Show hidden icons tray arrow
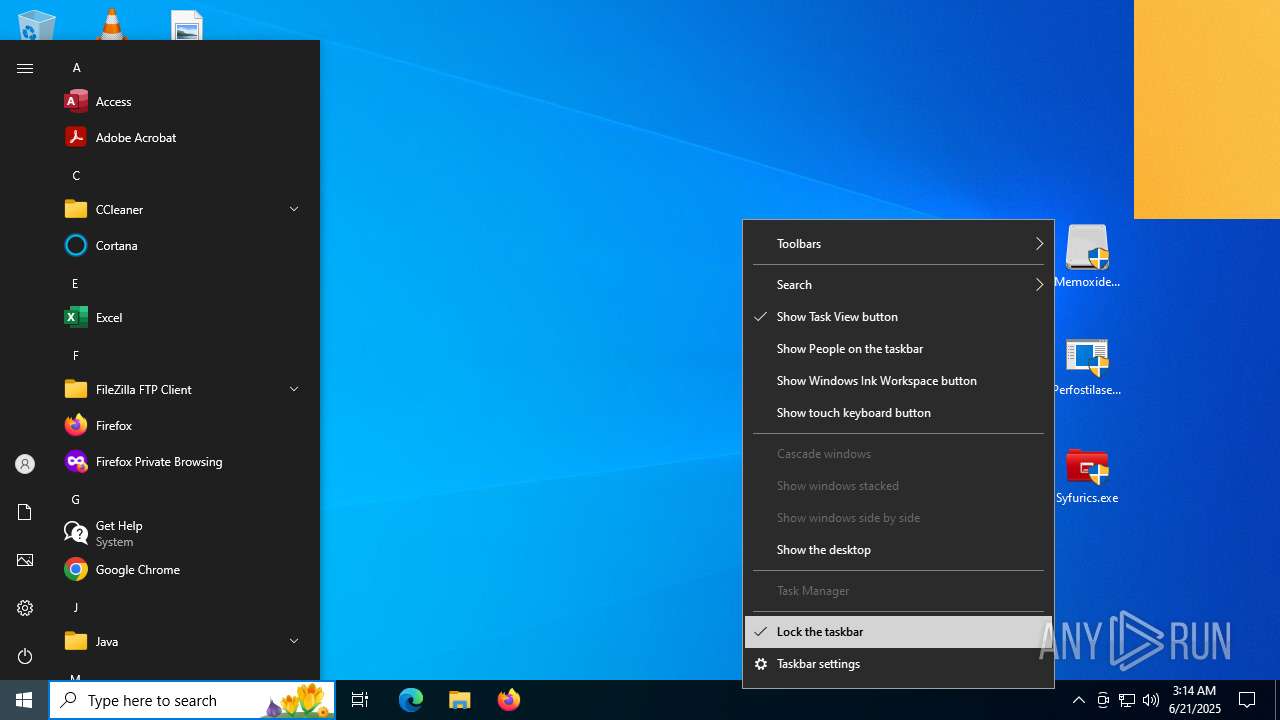 coord(1078,700)
